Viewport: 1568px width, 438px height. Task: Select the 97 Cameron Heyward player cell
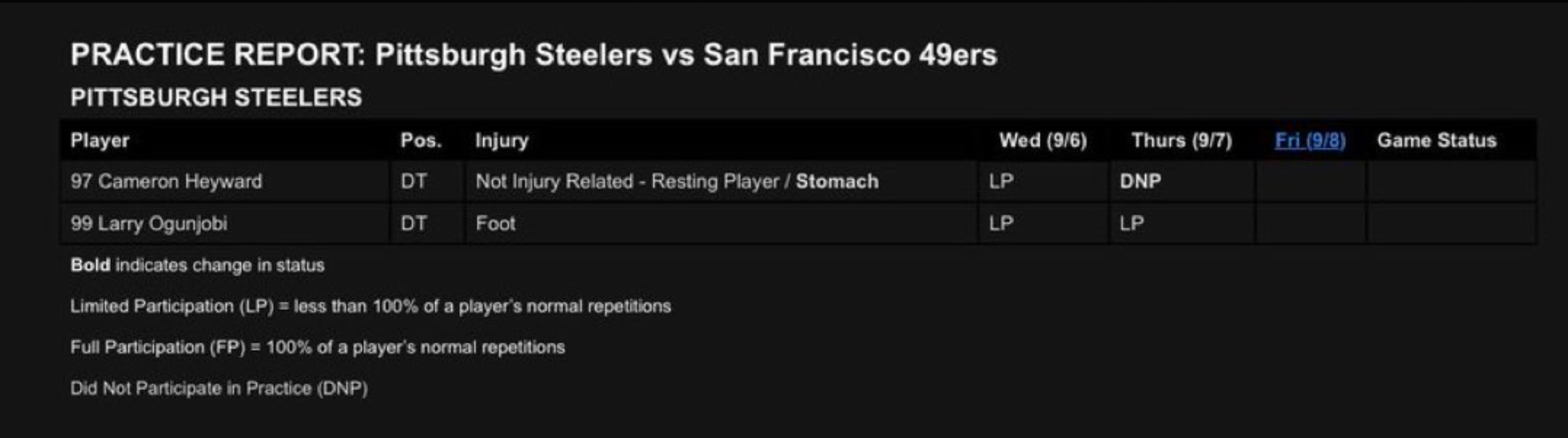tap(166, 181)
